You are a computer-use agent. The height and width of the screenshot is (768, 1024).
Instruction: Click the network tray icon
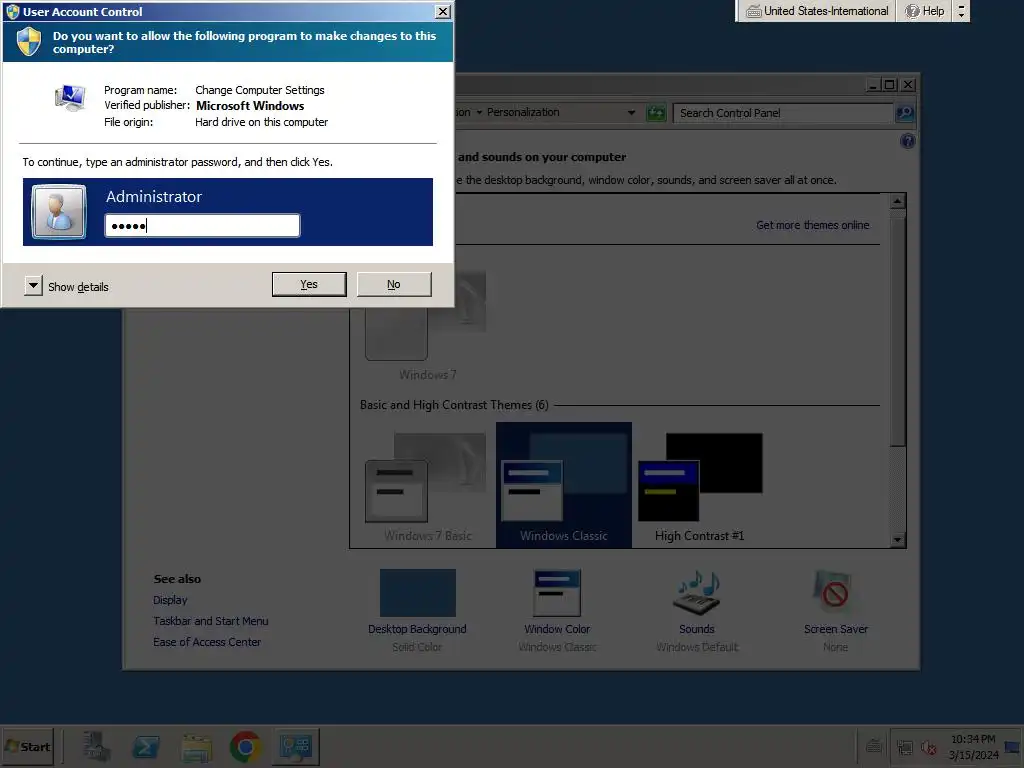coord(904,746)
